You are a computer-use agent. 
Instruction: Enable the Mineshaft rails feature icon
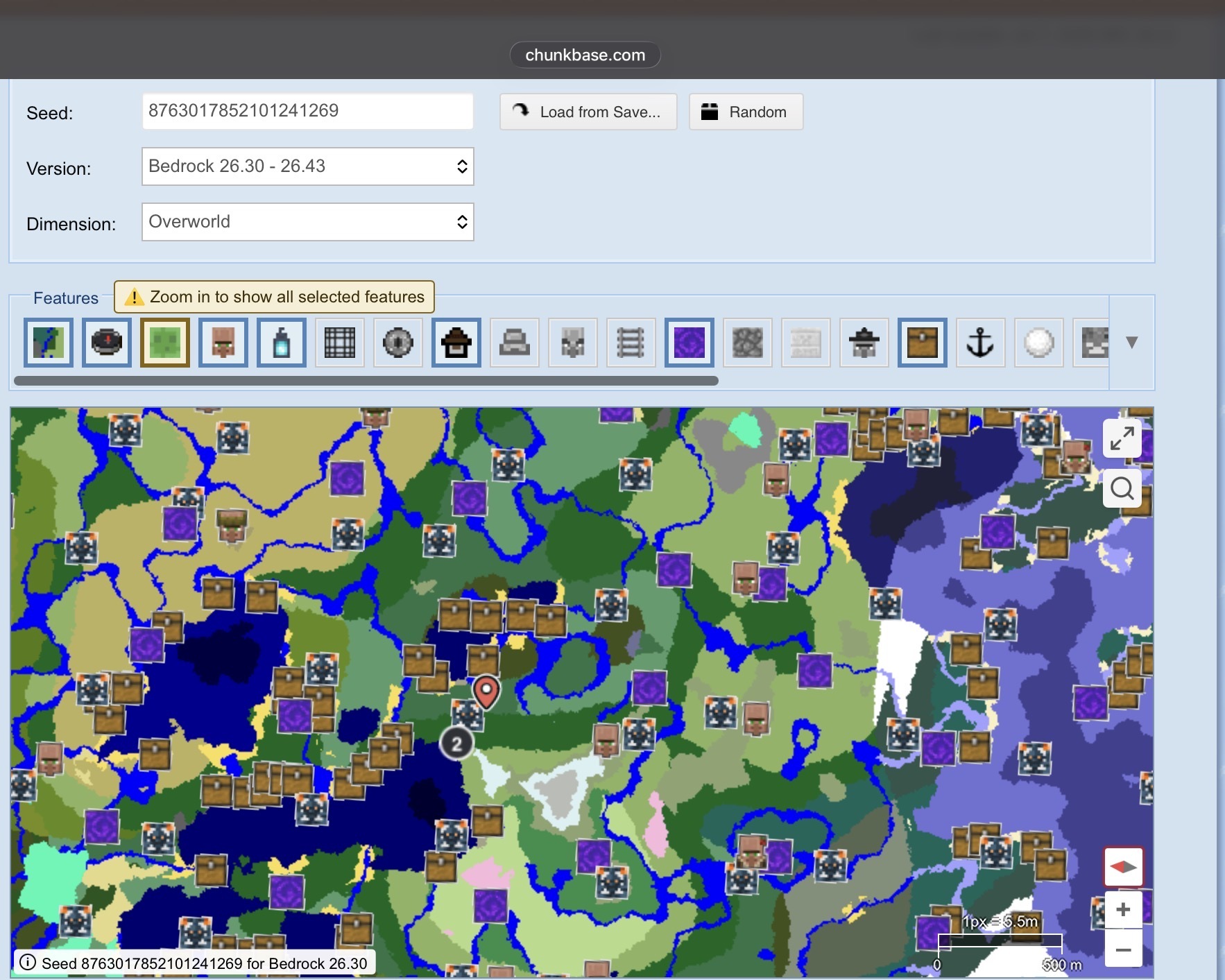tap(631, 343)
